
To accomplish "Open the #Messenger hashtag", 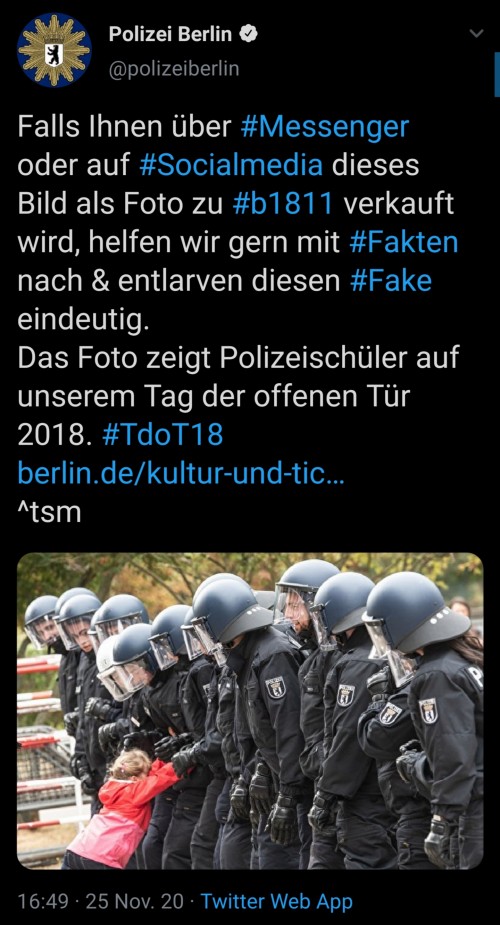I will click(x=324, y=127).
